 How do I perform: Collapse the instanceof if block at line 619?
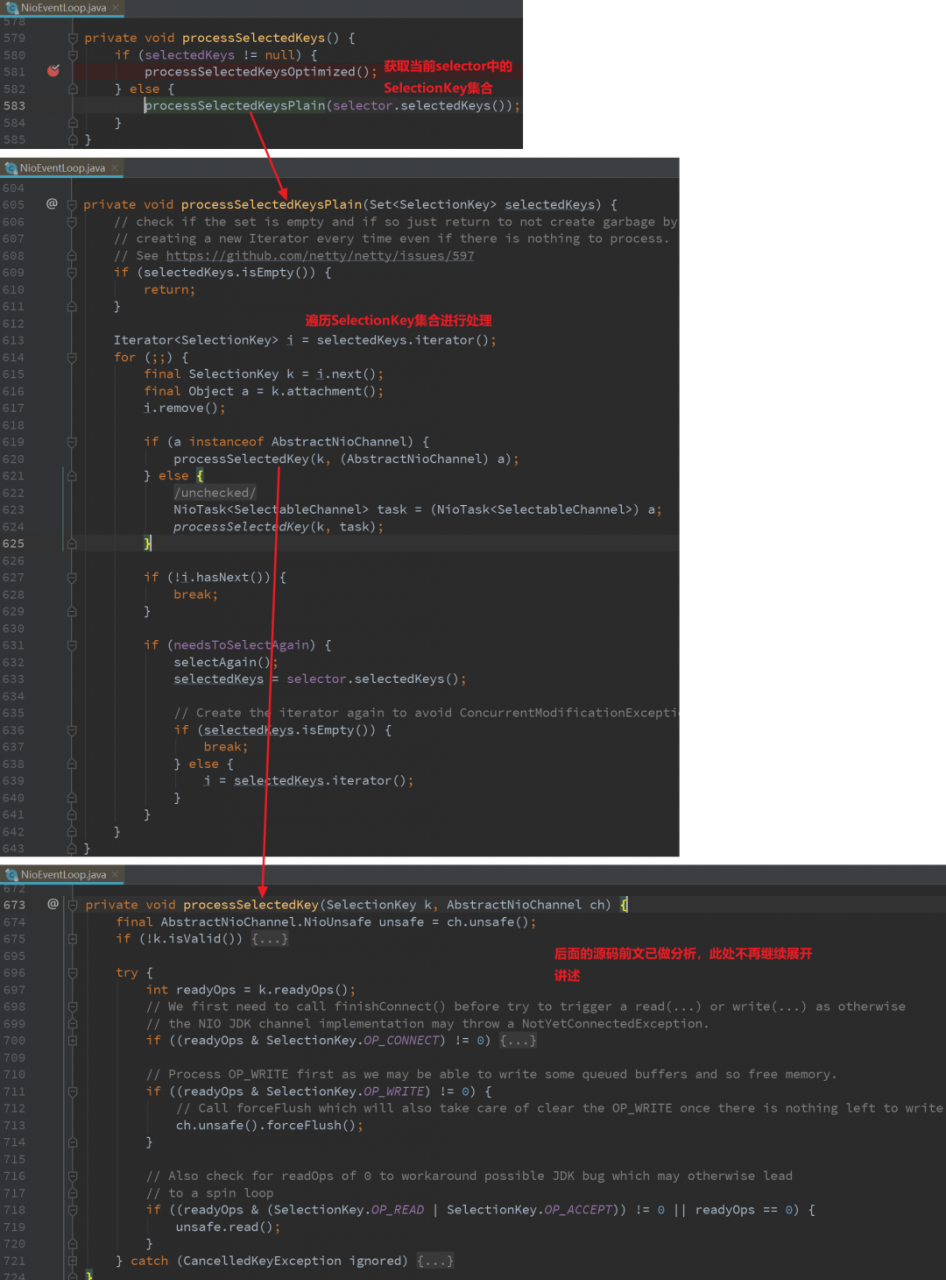click(x=72, y=442)
